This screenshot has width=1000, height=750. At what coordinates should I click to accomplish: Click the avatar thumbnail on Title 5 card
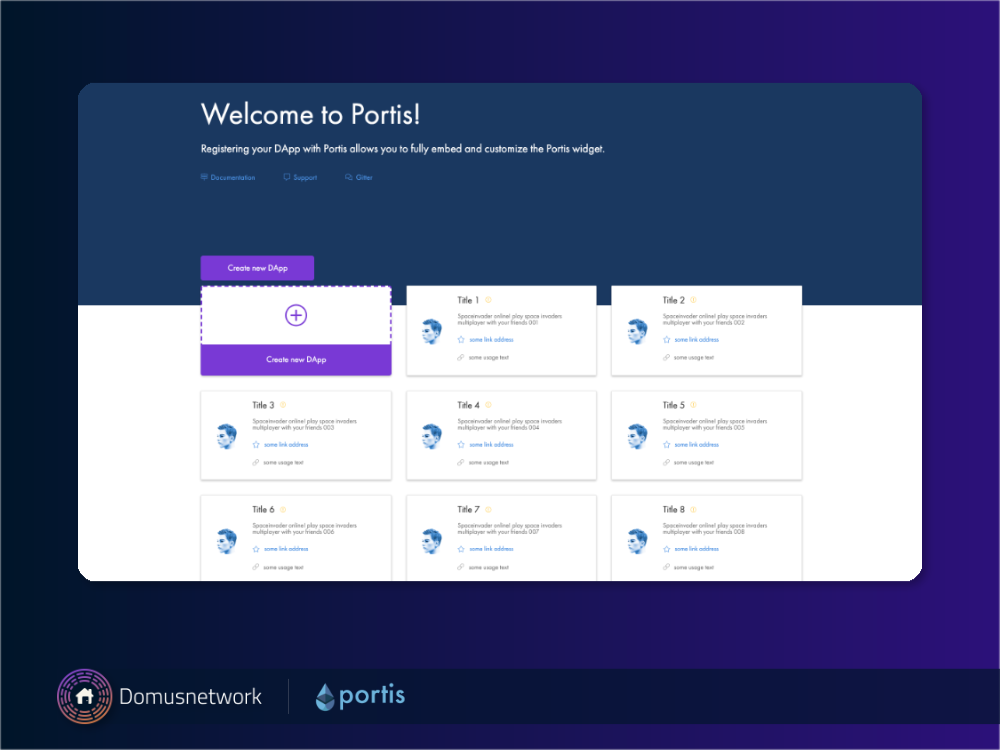(x=637, y=436)
